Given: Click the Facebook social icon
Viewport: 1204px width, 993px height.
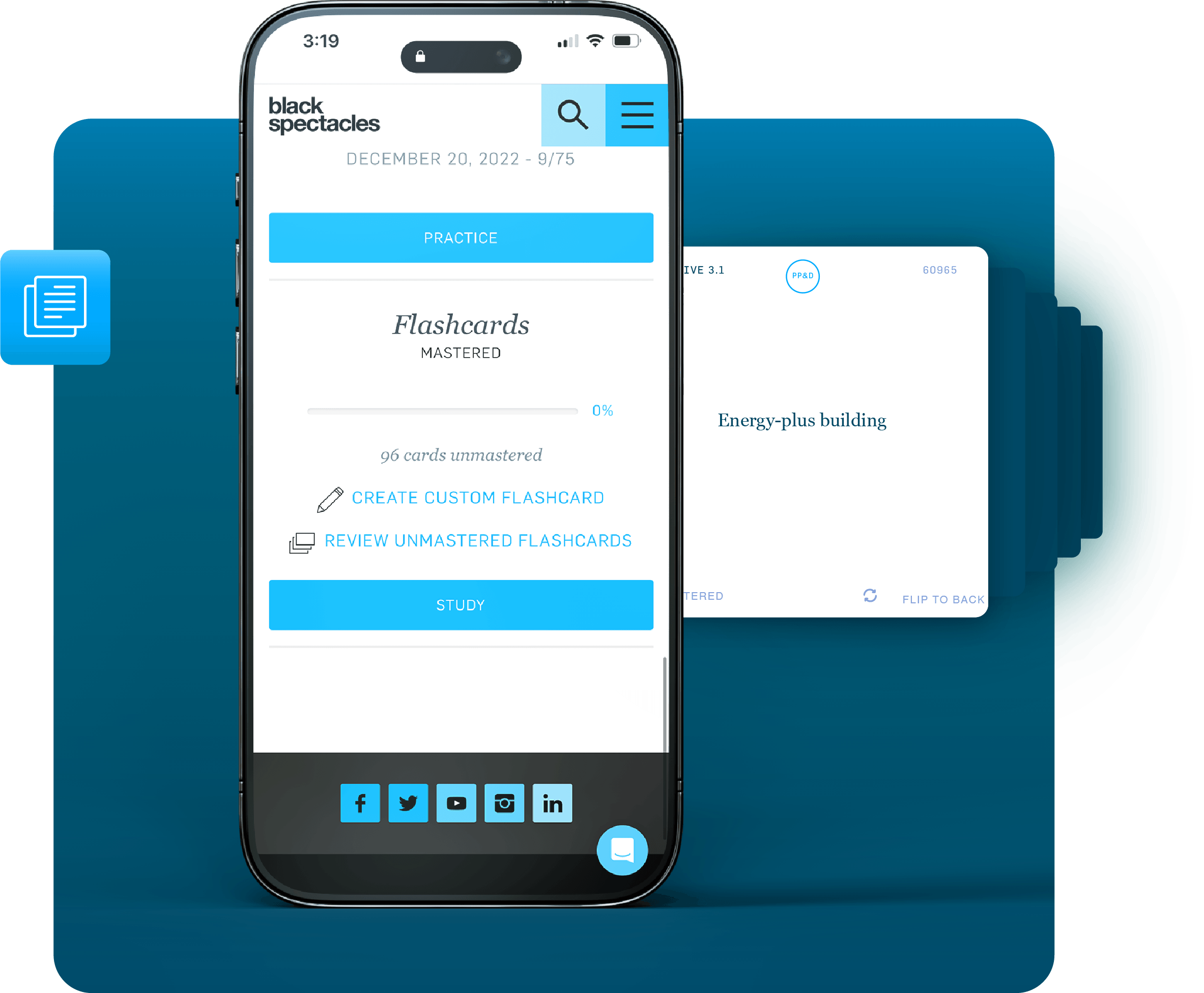Looking at the screenshot, I should [359, 803].
